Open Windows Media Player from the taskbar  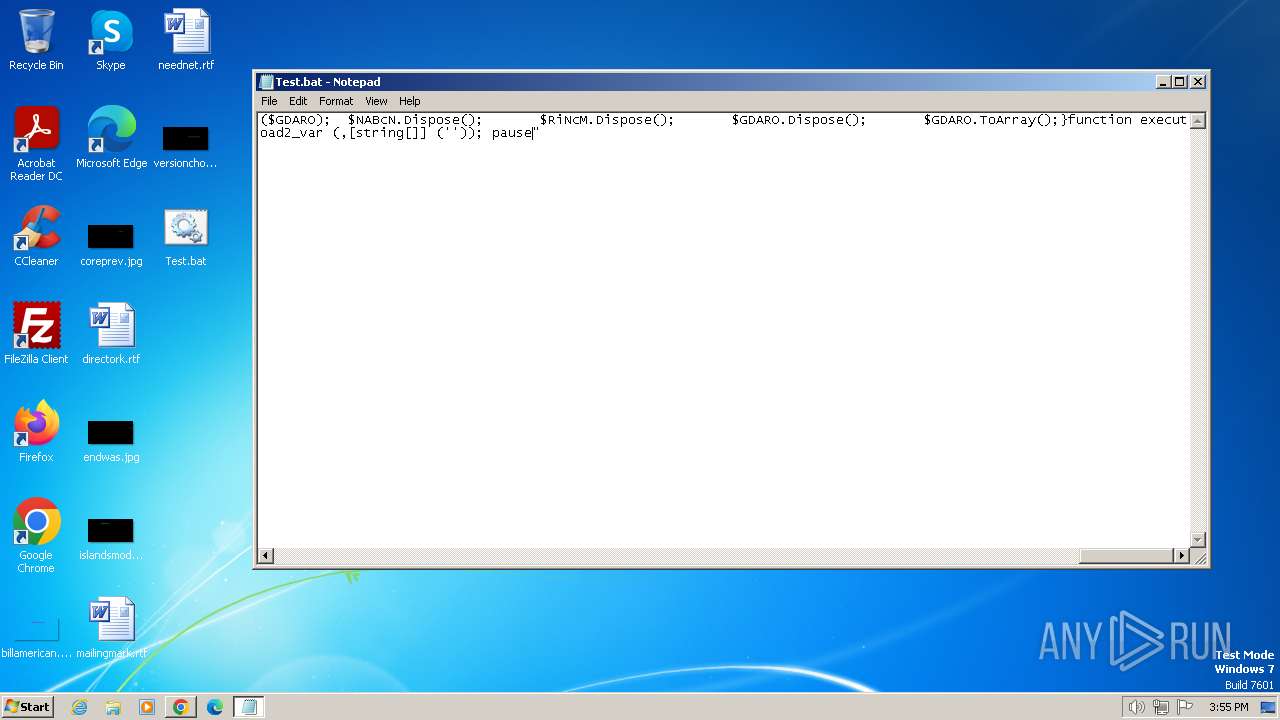pyautogui.click(x=147, y=707)
